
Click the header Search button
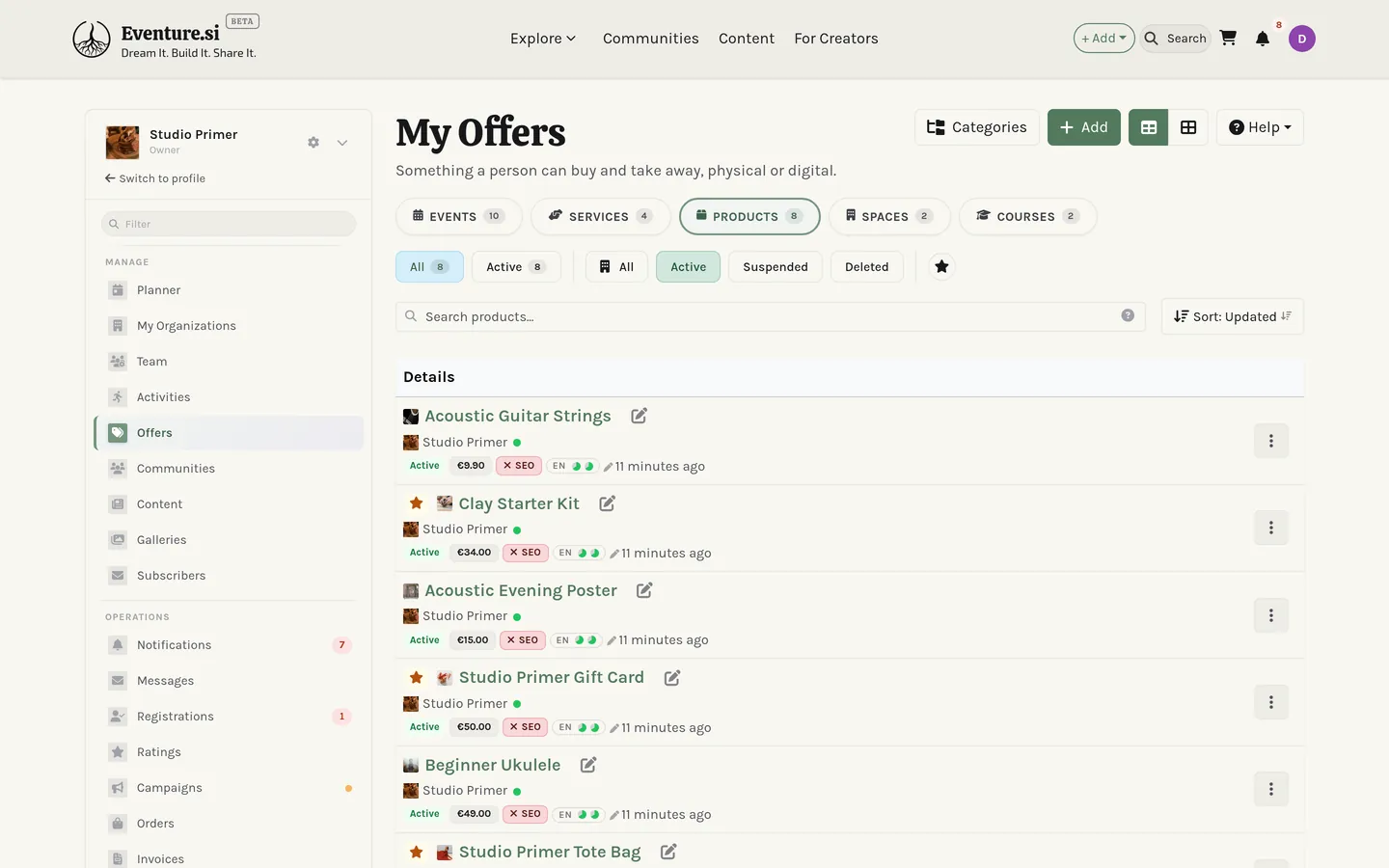coord(1176,39)
